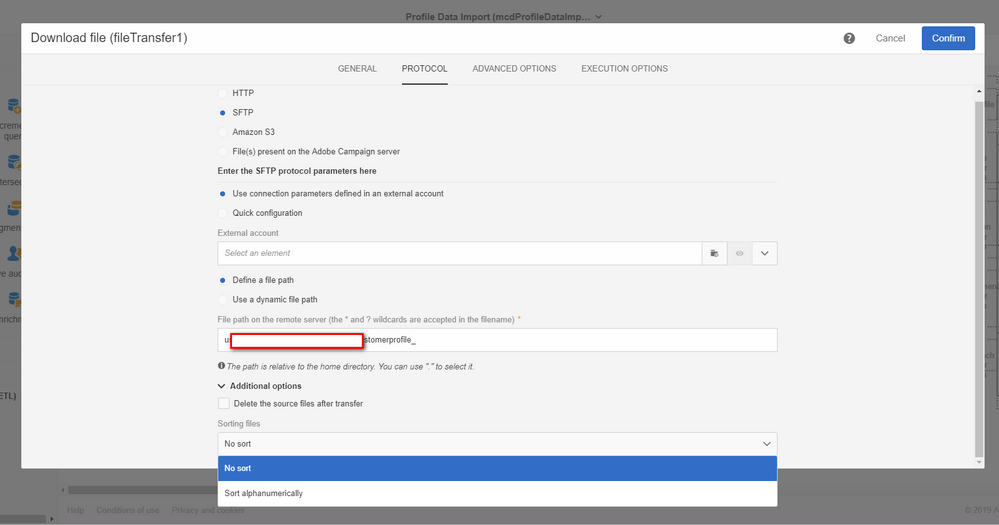
Task: Select Use a dynamic file path
Action: click(222, 299)
